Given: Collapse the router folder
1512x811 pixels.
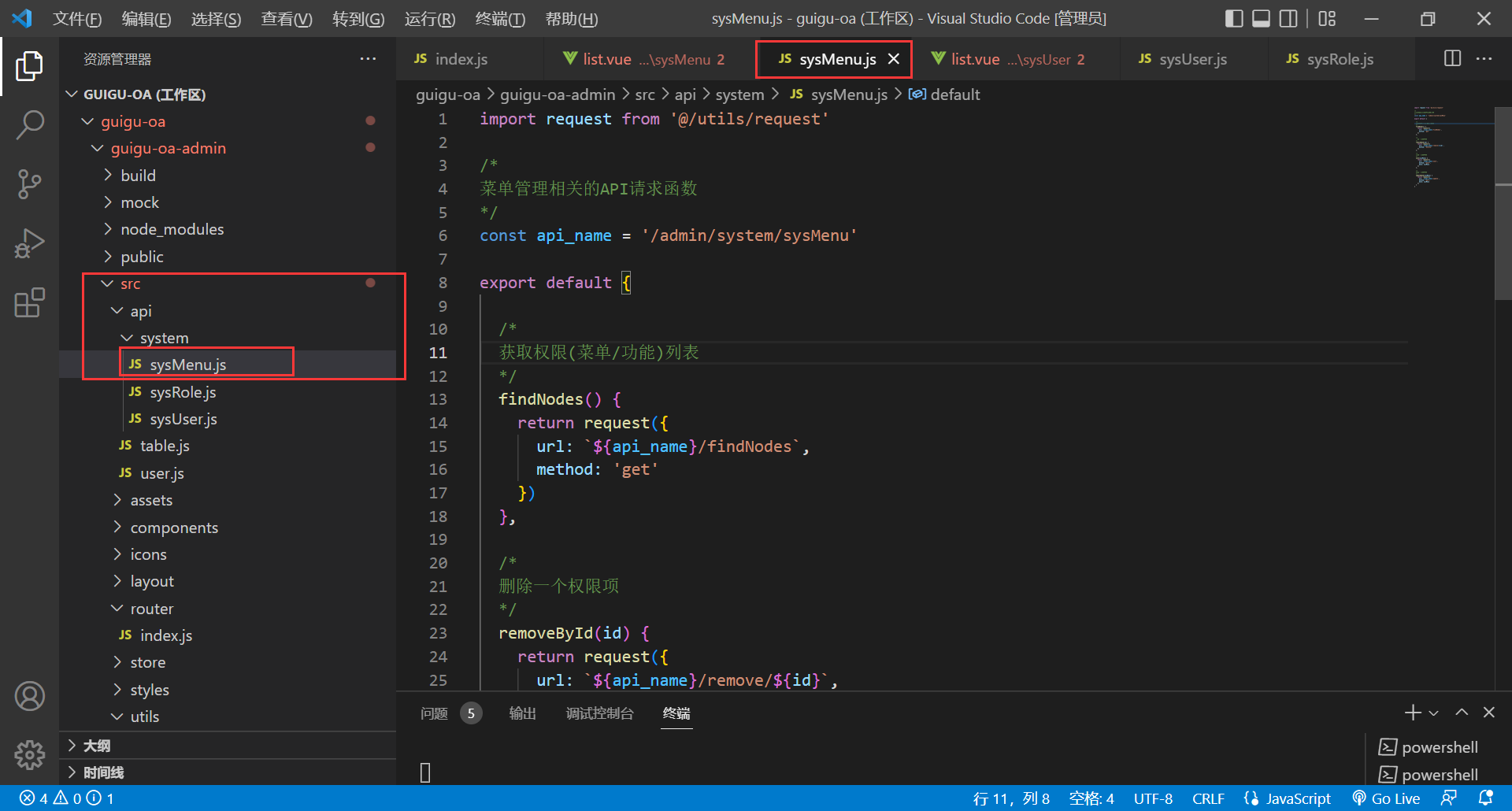Looking at the screenshot, I should coord(151,609).
